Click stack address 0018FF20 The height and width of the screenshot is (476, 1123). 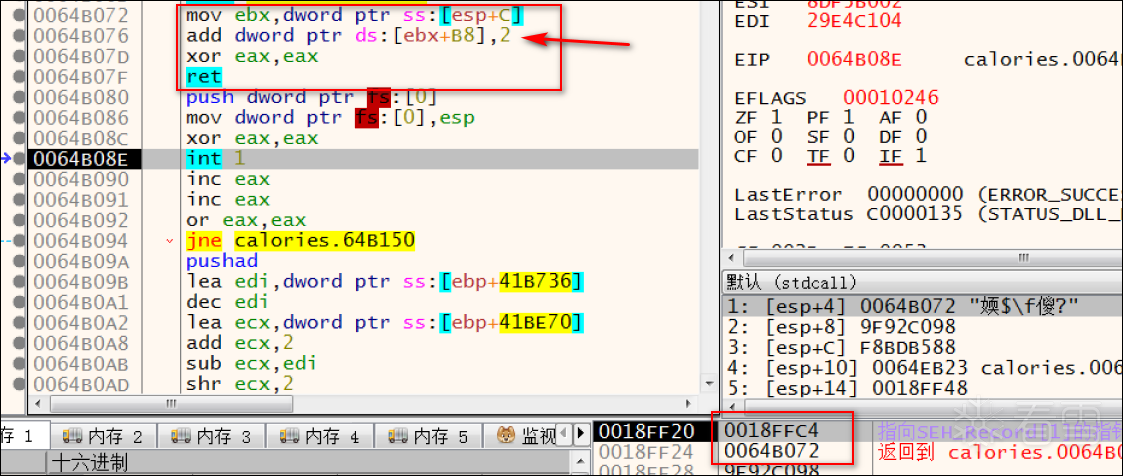[x=647, y=431]
